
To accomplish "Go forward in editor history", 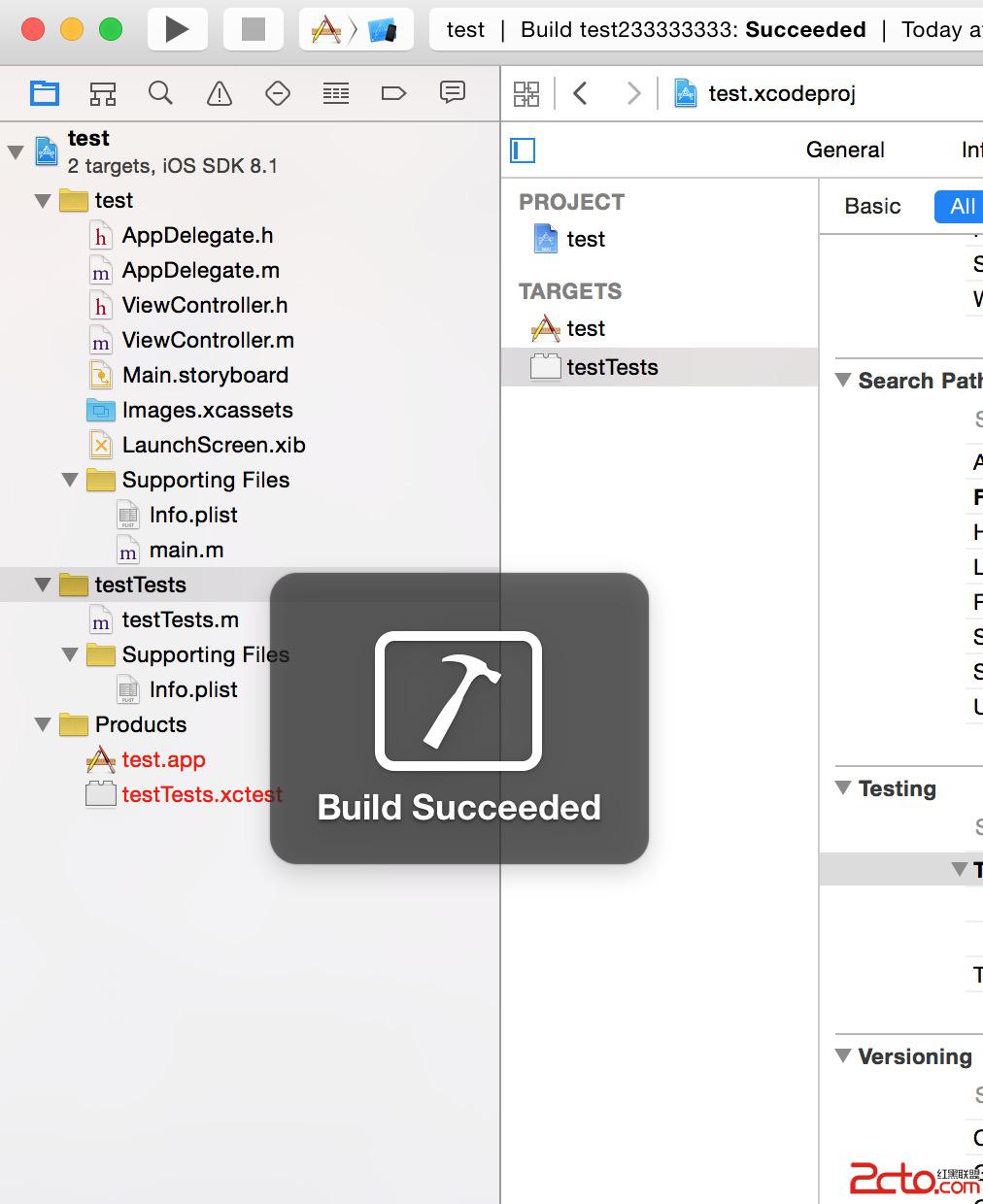I will pos(634,93).
